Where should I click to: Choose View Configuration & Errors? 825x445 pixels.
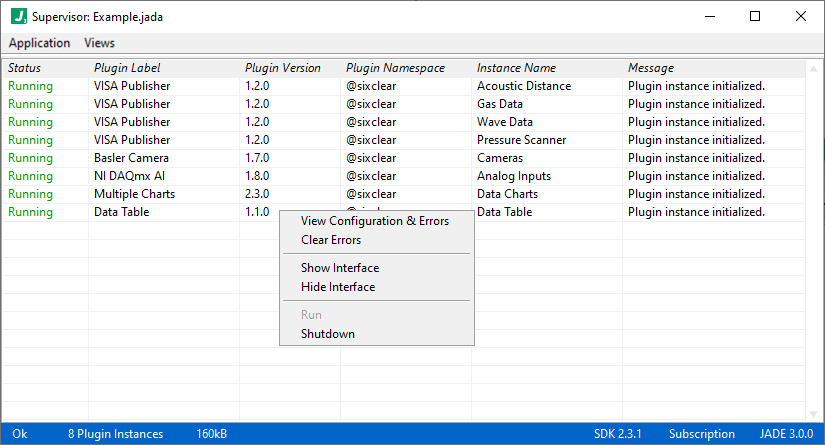[x=375, y=221]
